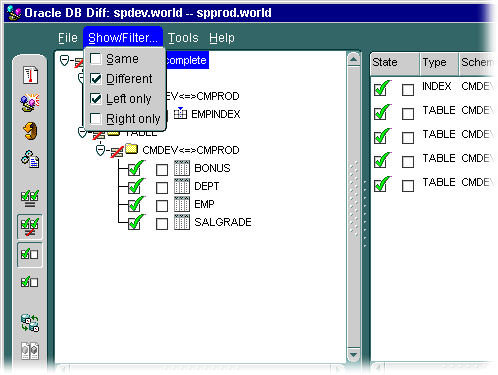
Task: Click the Oracle DB Diff title bar icon
Action: tap(14, 13)
